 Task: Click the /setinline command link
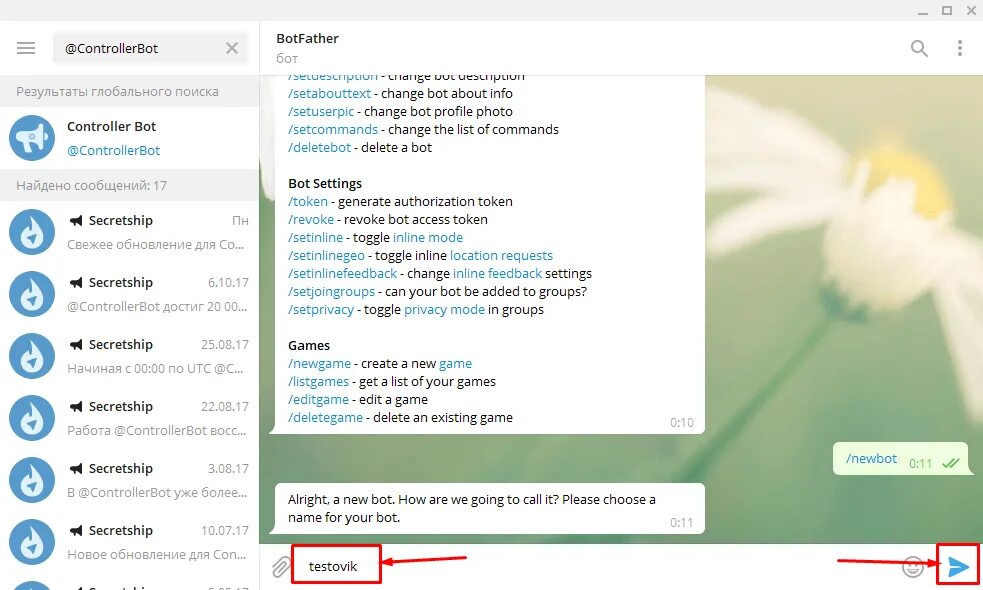pyautogui.click(x=315, y=238)
